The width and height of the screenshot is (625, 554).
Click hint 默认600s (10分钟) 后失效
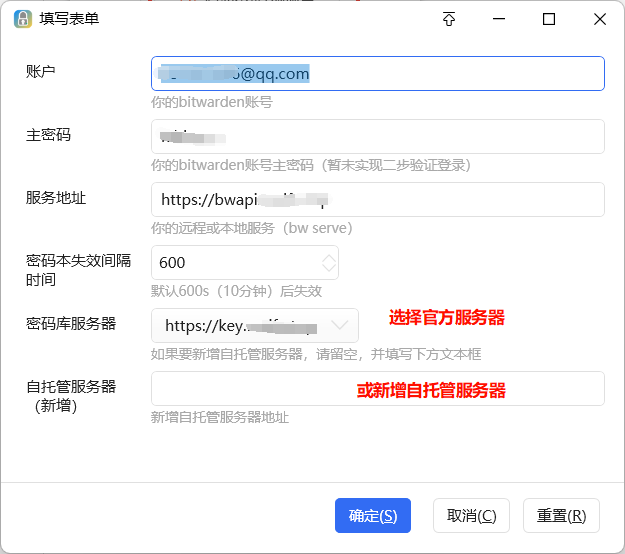(x=236, y=291)
